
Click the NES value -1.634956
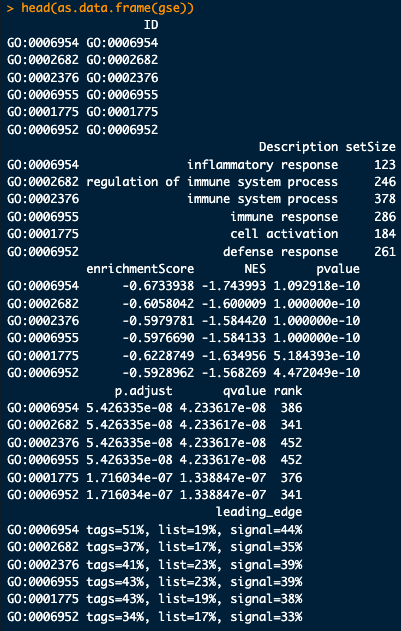pos(234,356)
